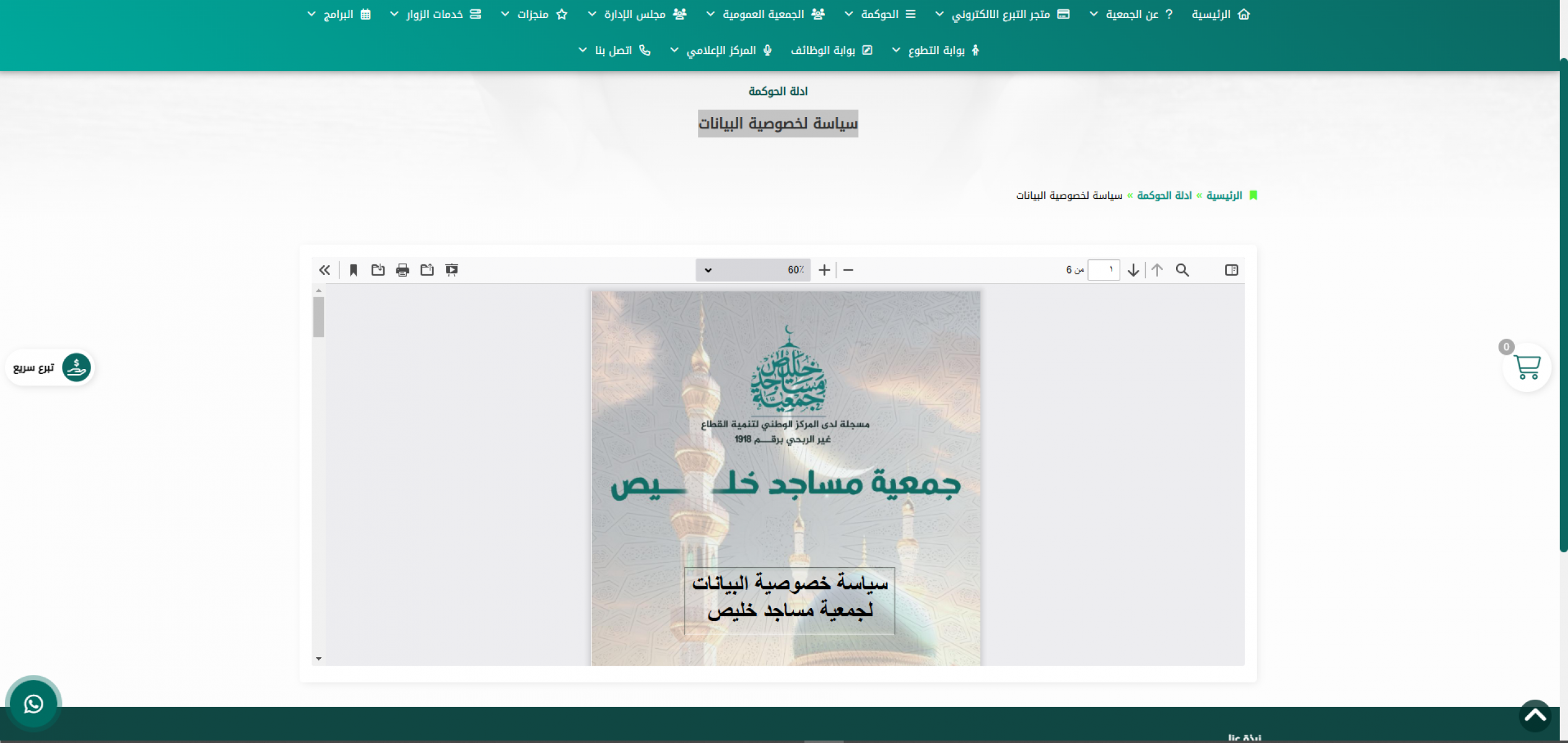
Task: Click the microphone icon of المركز الإعلامي
Action: pos(767,50)
